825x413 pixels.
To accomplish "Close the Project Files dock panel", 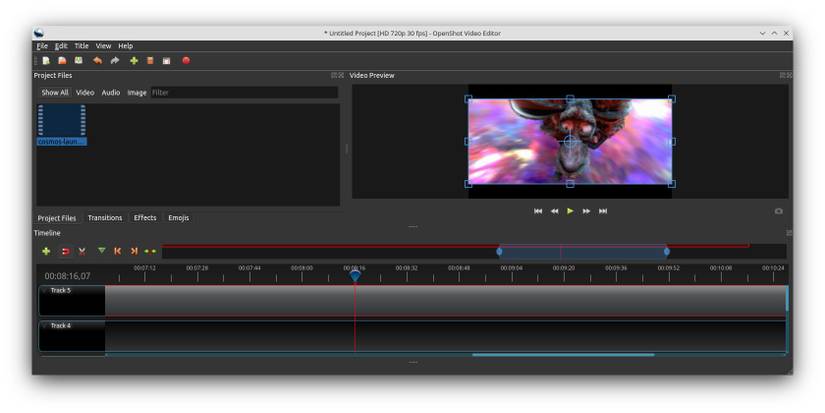I will coord(341,75).
